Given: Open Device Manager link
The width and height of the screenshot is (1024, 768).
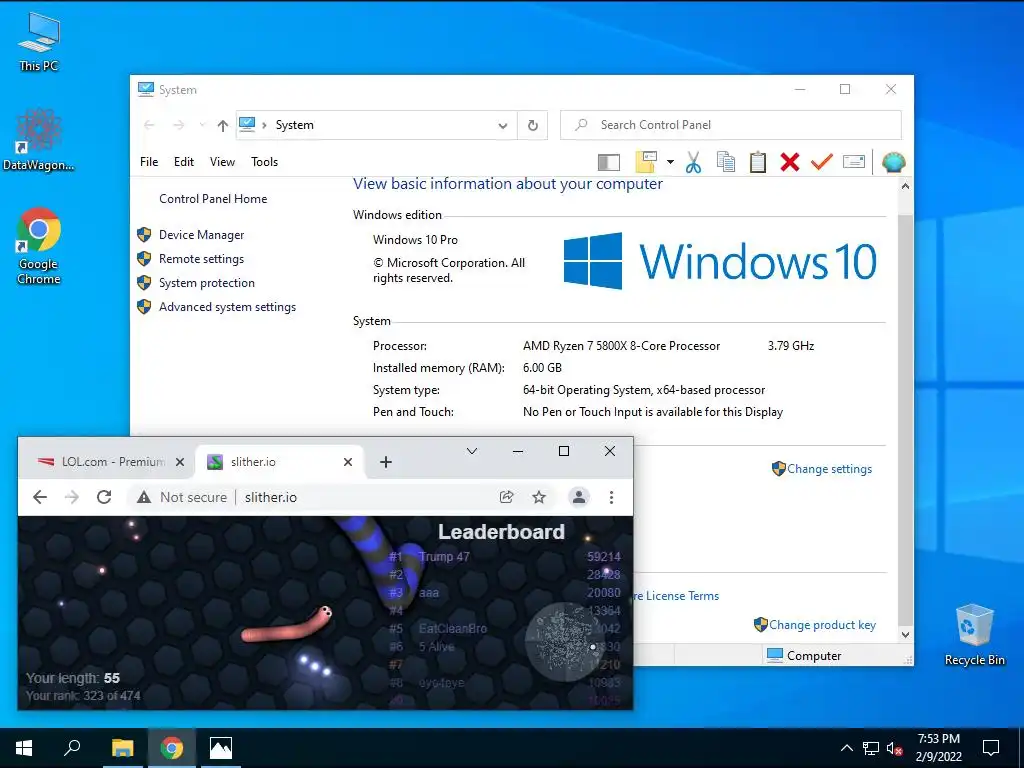Looking at the screenshot, I should pyautogui.click(x=201, y=234).
